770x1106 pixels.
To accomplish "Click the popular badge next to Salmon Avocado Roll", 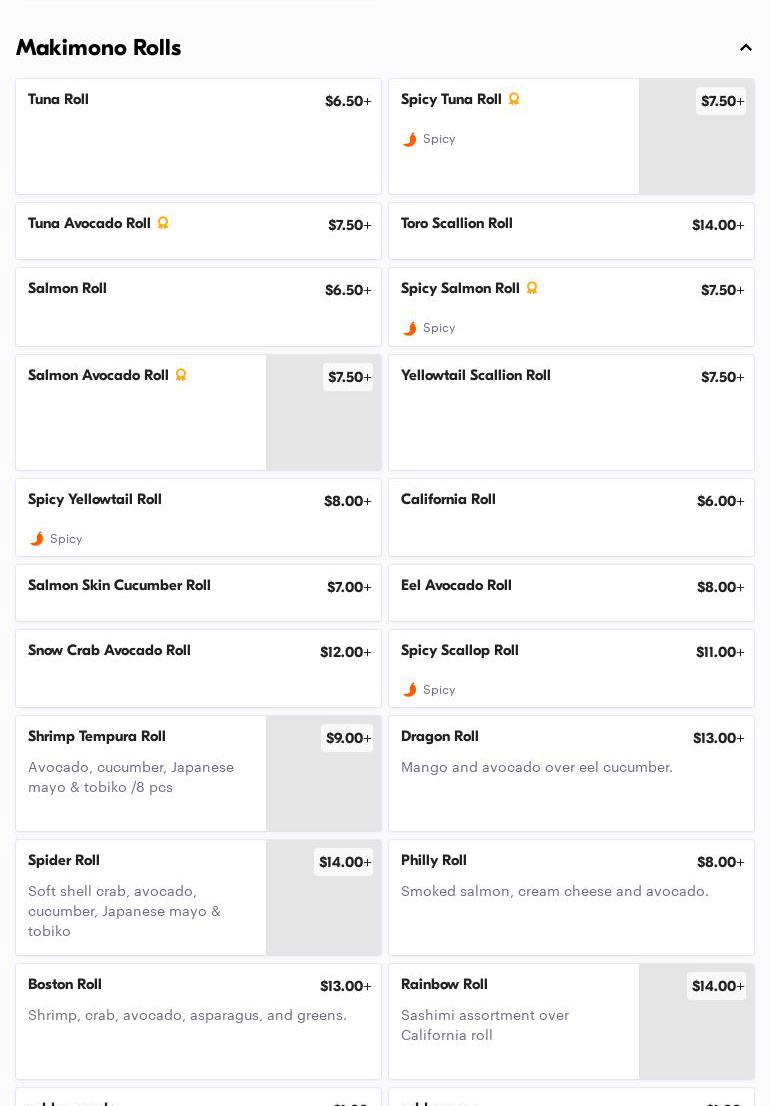I will pos(181,375).
